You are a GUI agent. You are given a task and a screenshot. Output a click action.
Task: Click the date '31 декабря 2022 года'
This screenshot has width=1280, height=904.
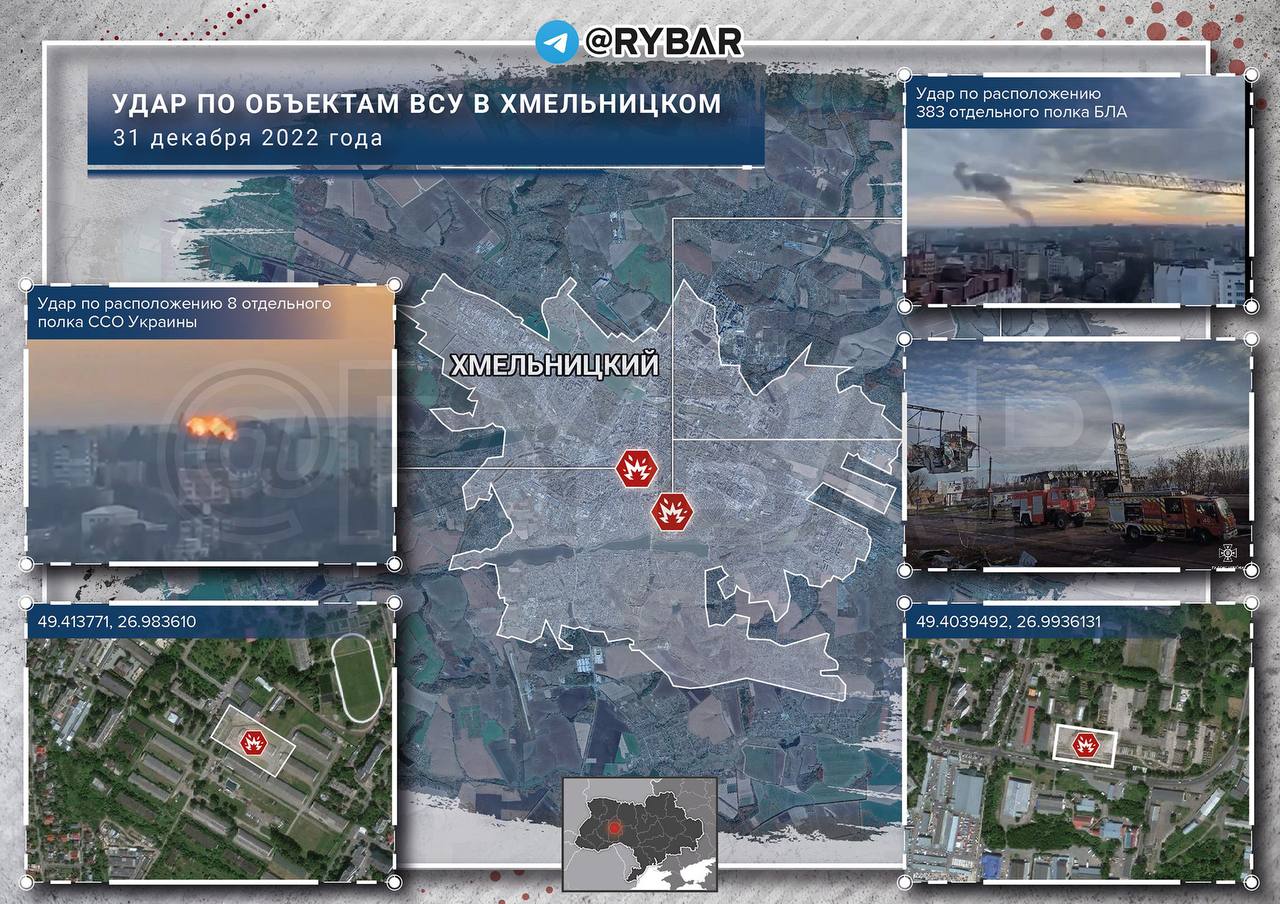[247, 138]
